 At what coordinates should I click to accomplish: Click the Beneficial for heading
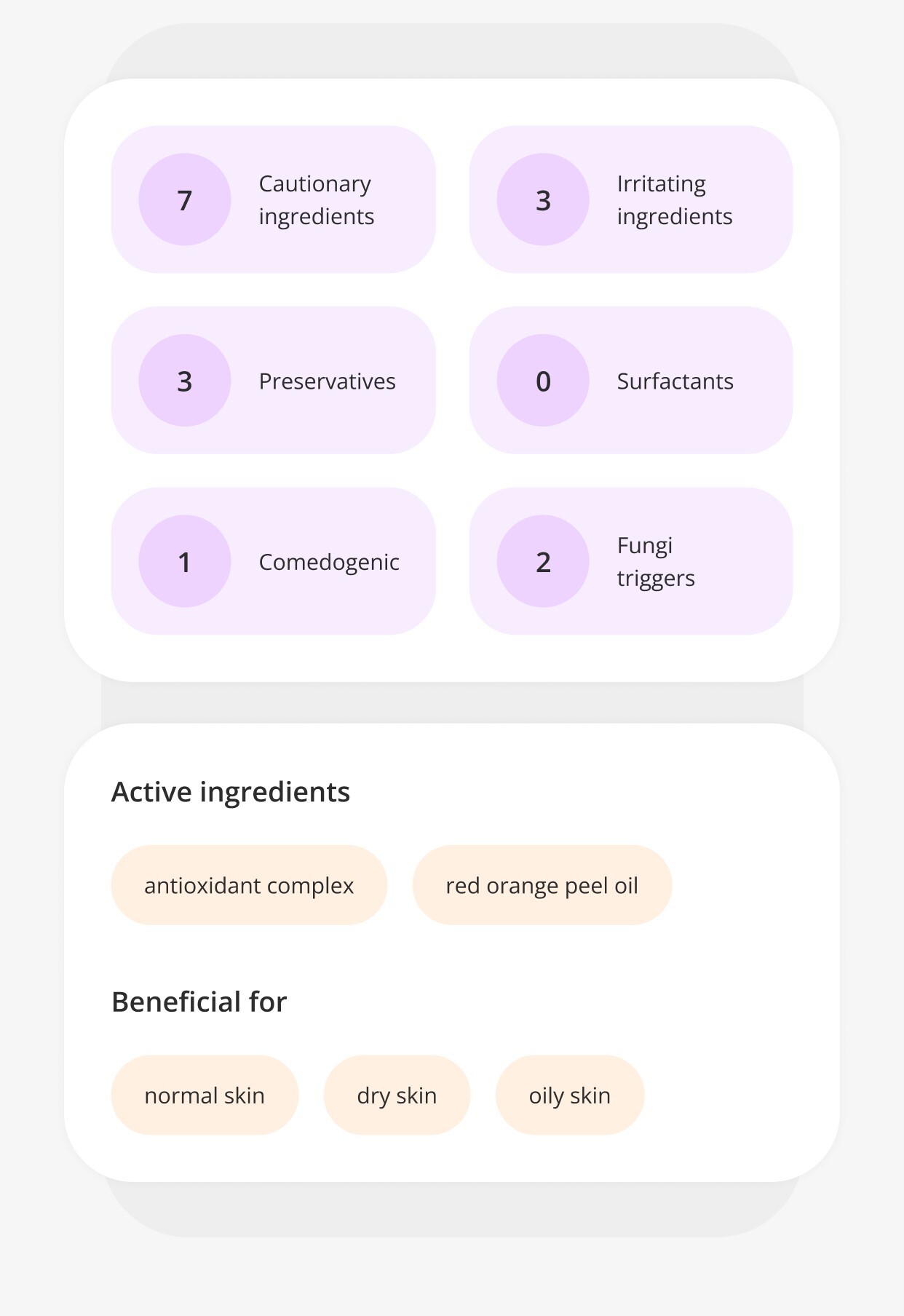(199, 1002)
